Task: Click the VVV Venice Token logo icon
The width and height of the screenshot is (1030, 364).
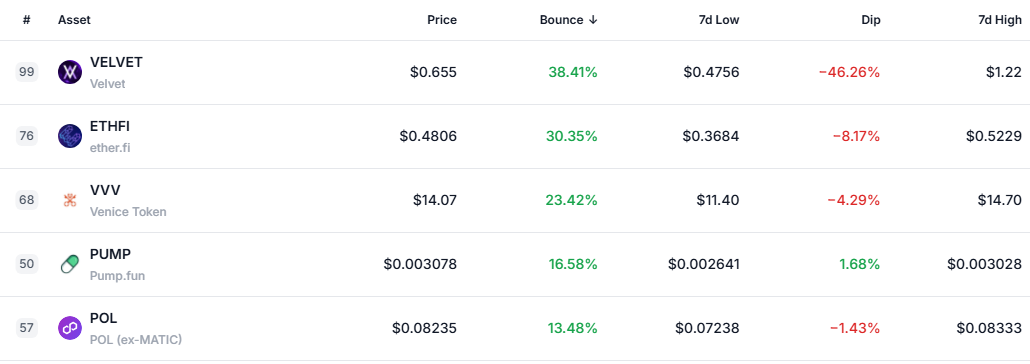Action: click(70, 200)
